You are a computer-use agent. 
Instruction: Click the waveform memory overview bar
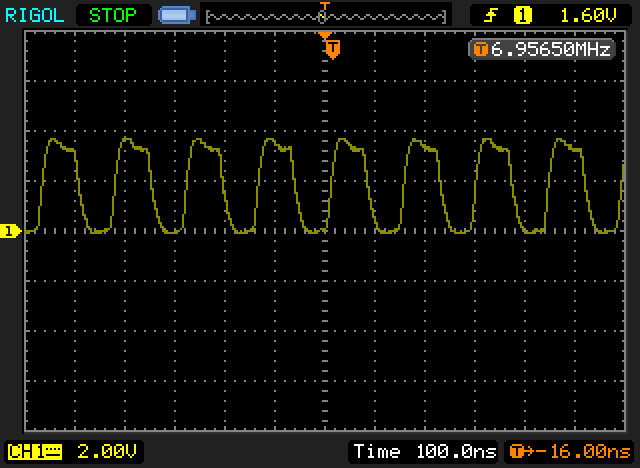point(326,17)
